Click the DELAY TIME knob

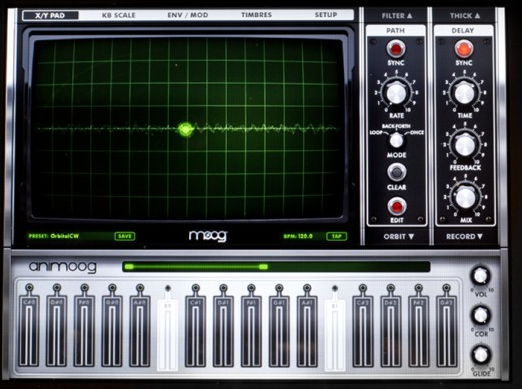(x=464, y=93)
